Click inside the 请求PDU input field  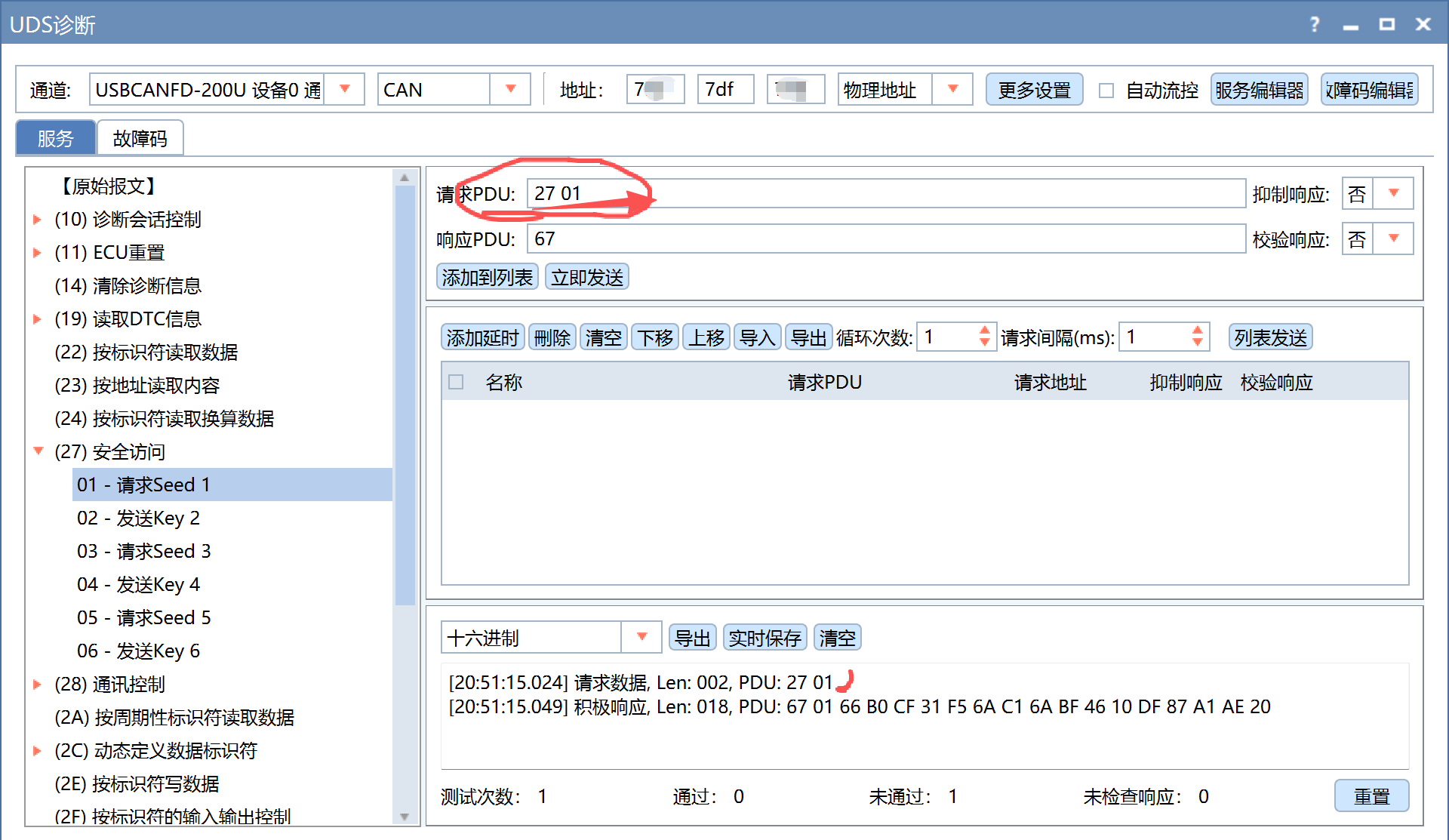(886, 194)
